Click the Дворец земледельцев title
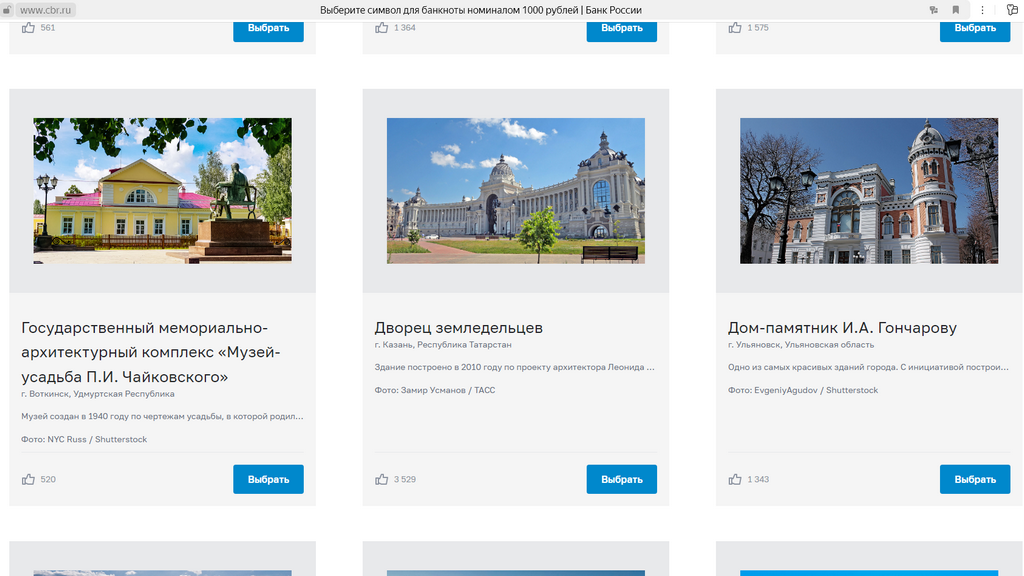Viewport: 1024px width, 576px height. [458, 328]
